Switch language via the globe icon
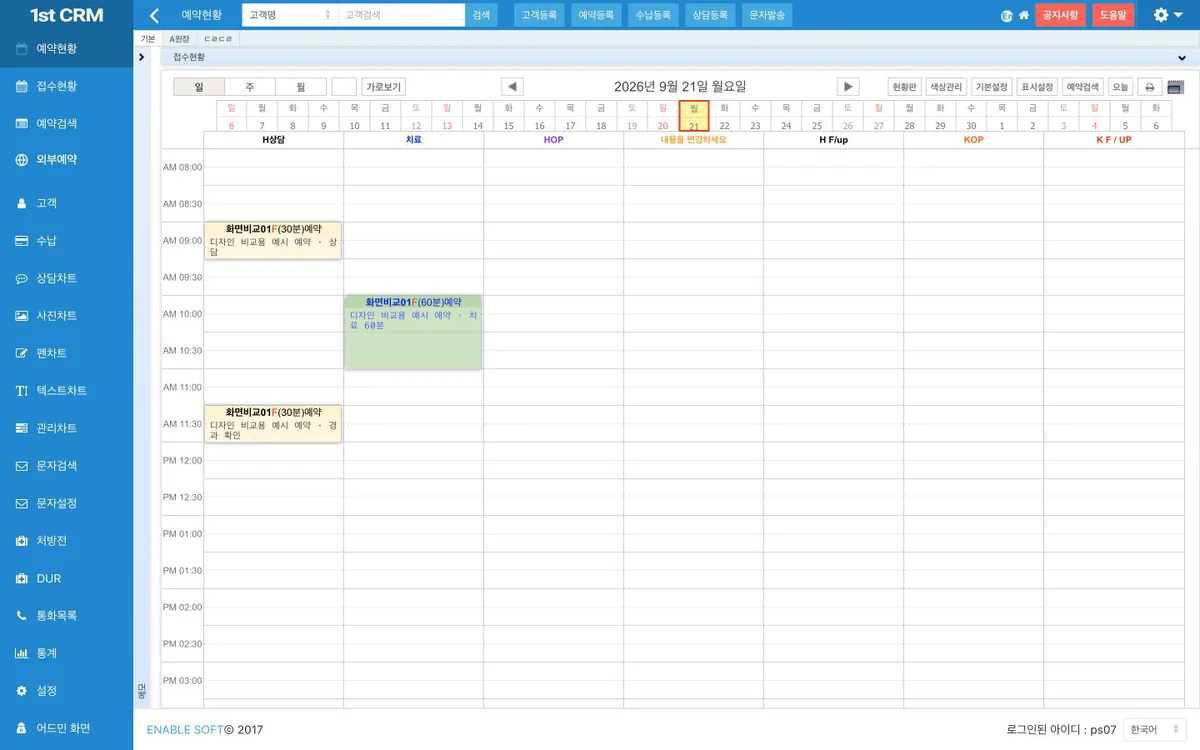This screenshot has width=1200, height=750. pos(1006,16)
